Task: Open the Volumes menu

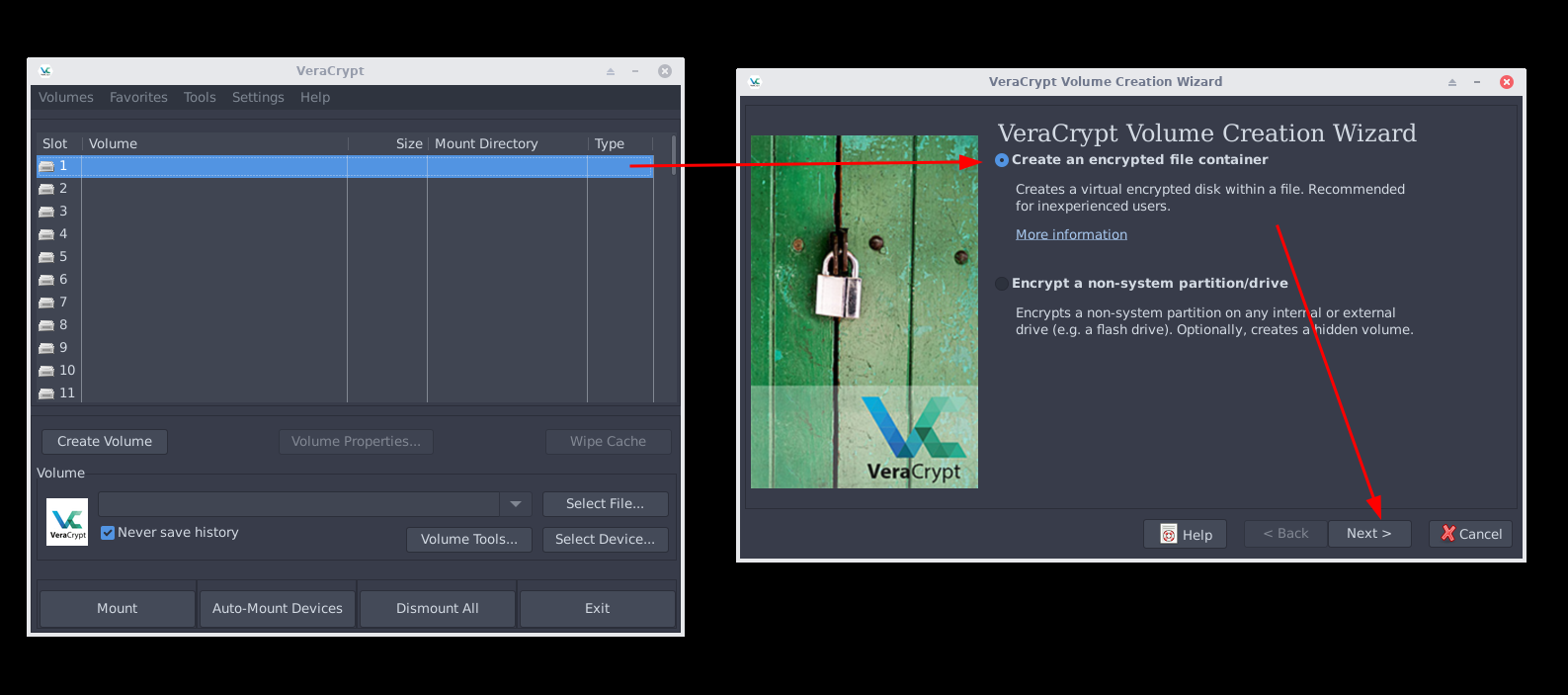Action: [66, 97]
